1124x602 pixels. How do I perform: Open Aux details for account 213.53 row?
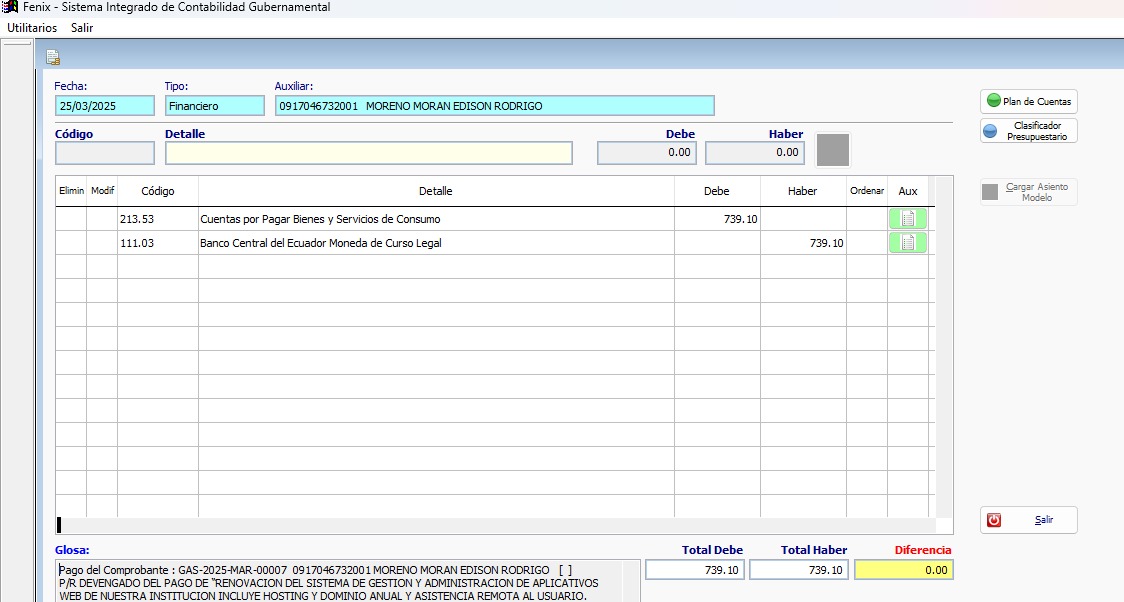tap(907, 219)
